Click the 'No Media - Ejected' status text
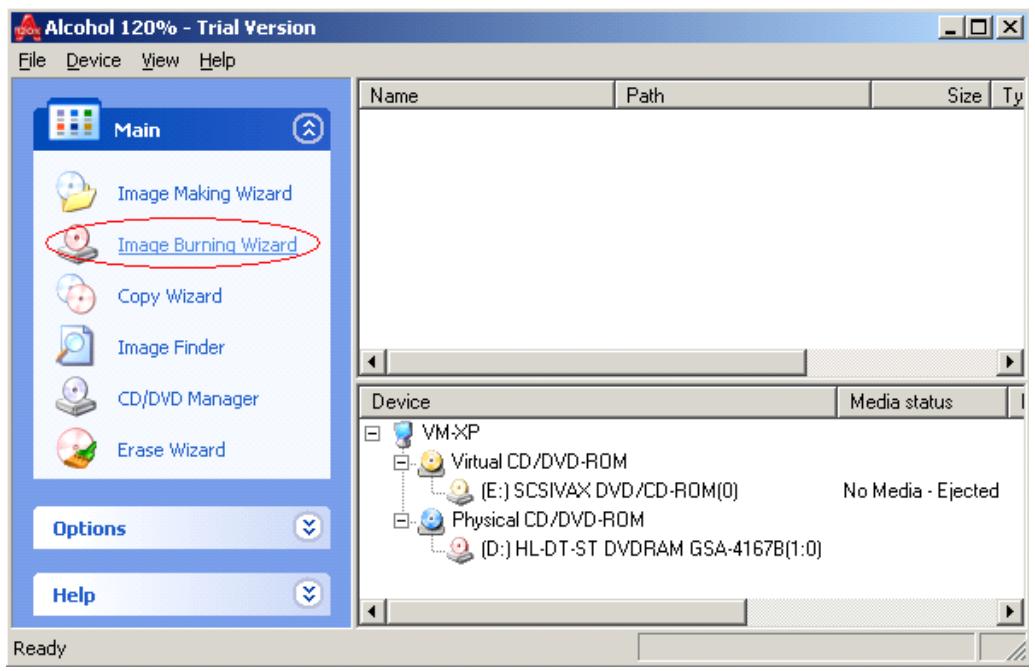The height and width of the screenshot is (671, 1035). coord(921,491)
